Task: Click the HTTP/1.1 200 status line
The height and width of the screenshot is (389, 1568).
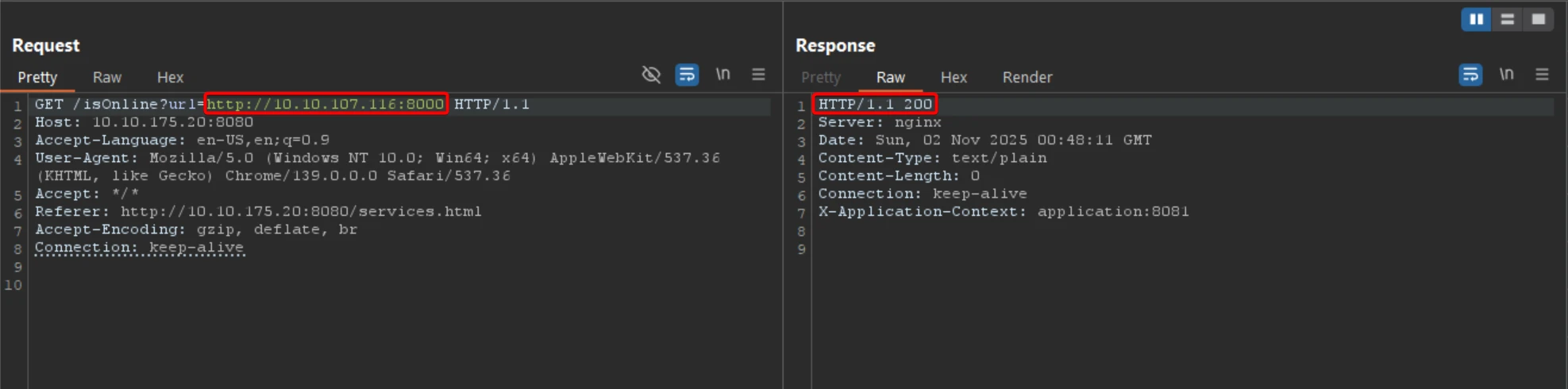Action: (x=875, y=104)
